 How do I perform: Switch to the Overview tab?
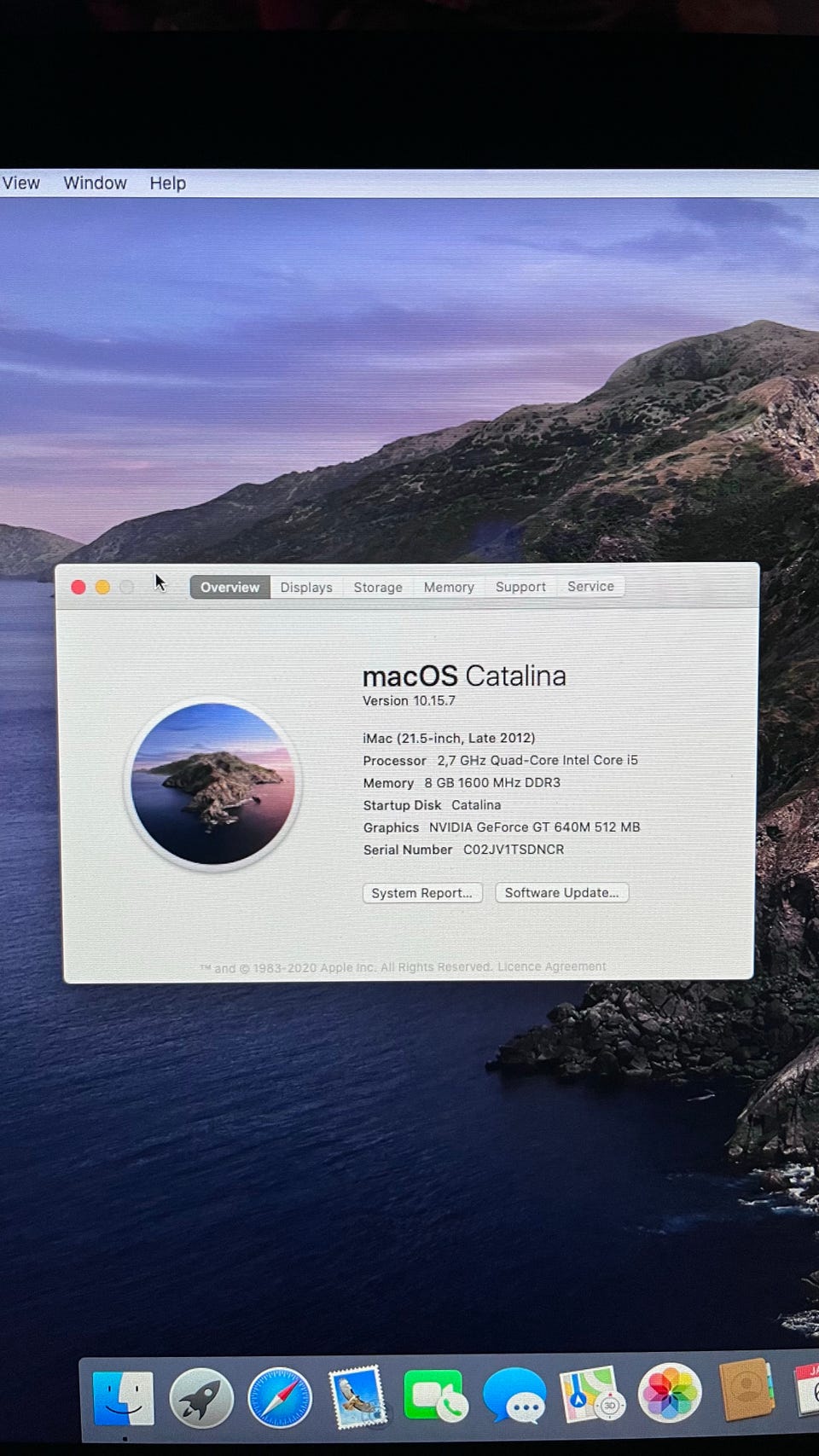(x=229, y=588)
